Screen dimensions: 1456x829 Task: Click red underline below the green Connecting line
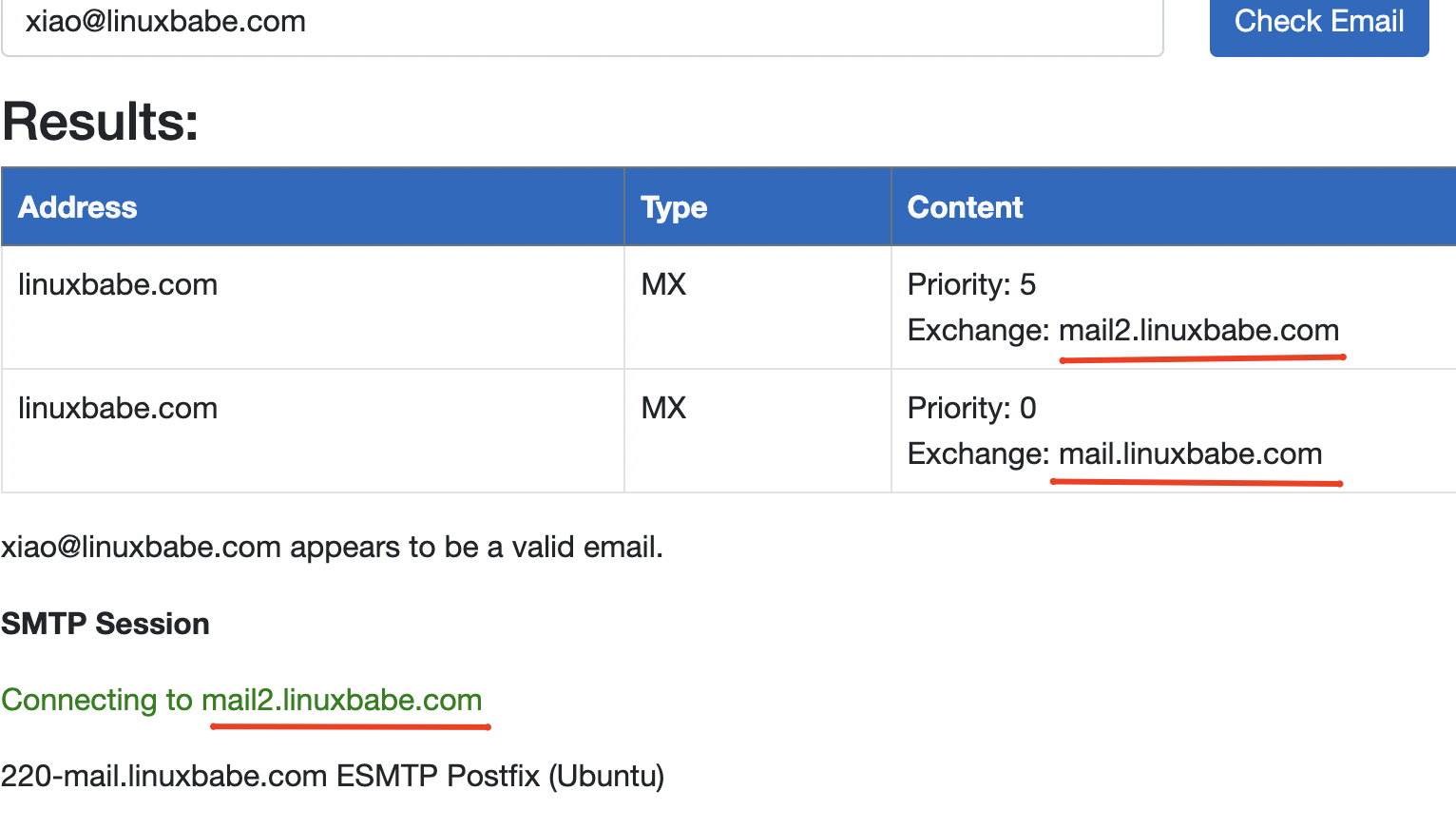[350, 727]
